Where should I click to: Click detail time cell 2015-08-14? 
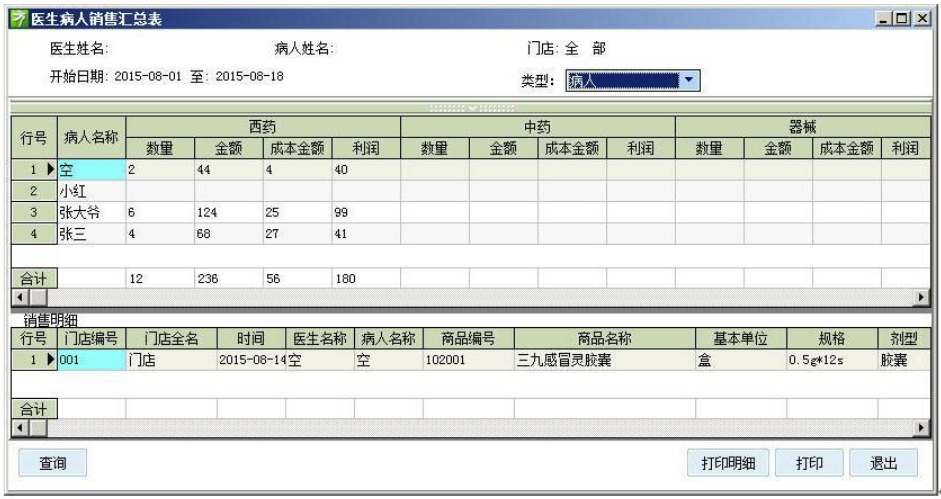251,360
